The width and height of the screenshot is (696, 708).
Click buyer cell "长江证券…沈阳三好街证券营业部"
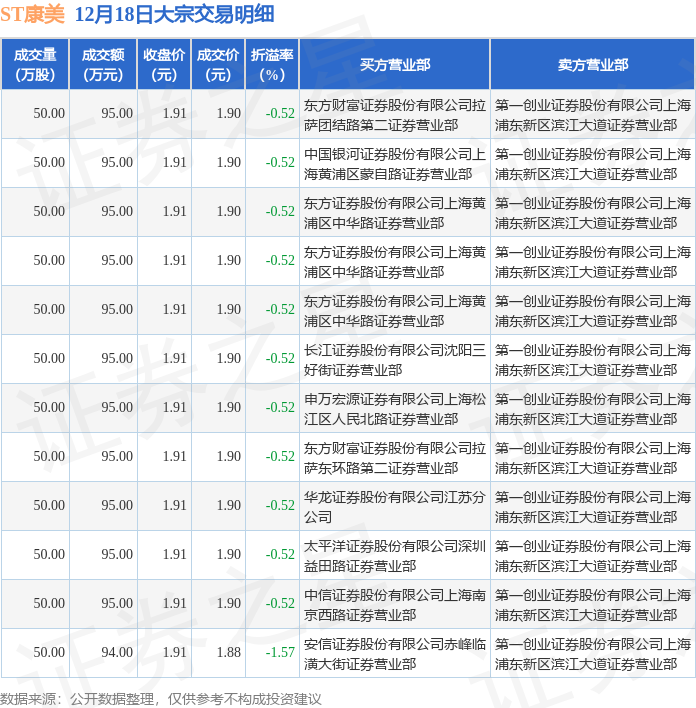395,360
